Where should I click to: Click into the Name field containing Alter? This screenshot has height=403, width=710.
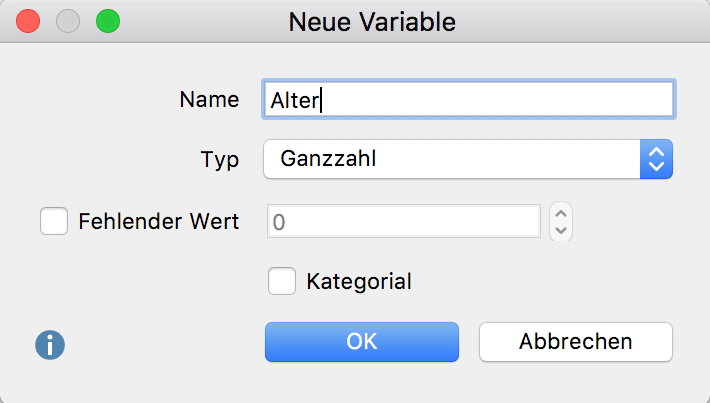(469, 99)
